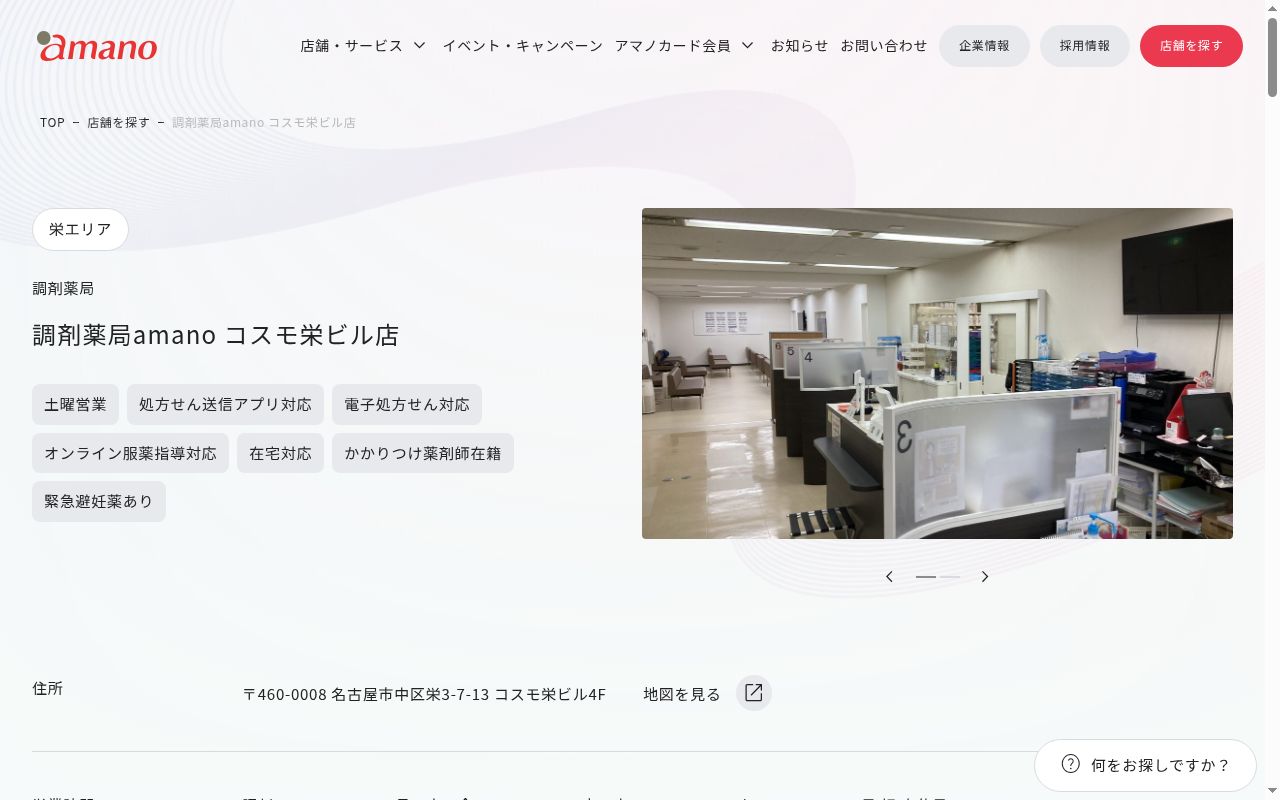The height and width of the screenshot is (800, 1280).
Task: Open the amano logo homepage
Action: pos(98,46)
